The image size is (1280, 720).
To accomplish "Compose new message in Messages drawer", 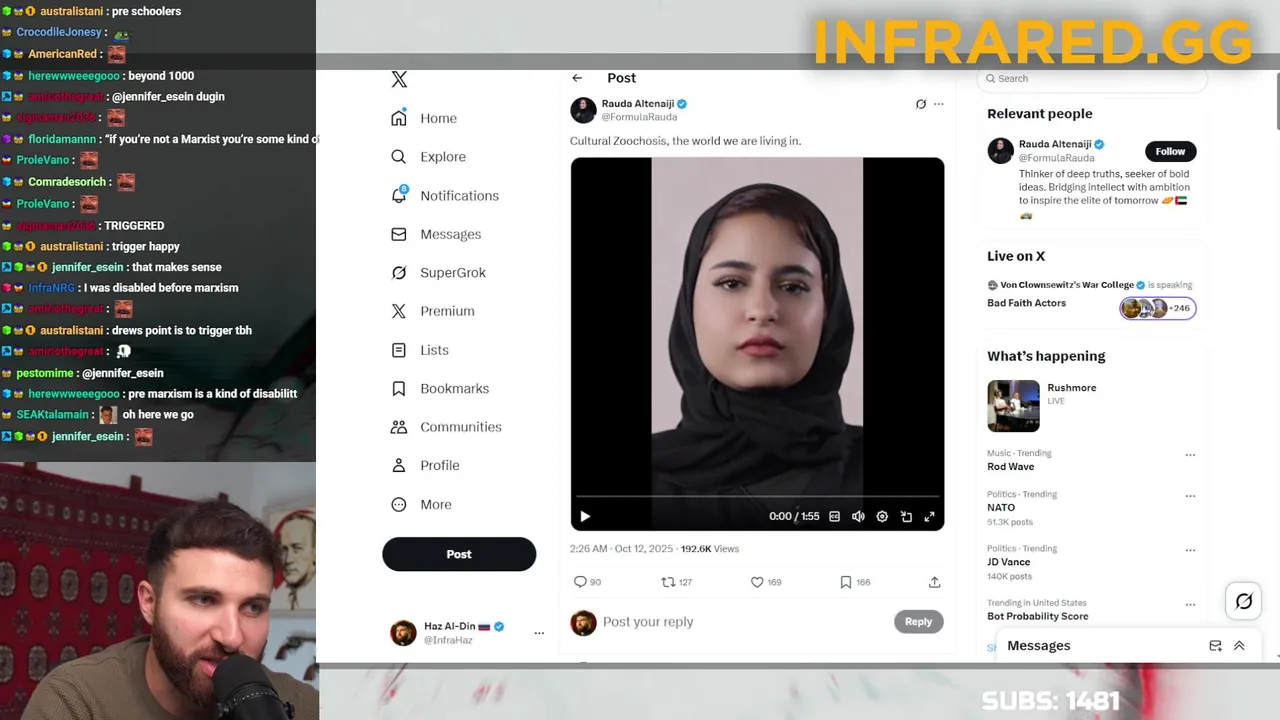I will point(1215,646).
